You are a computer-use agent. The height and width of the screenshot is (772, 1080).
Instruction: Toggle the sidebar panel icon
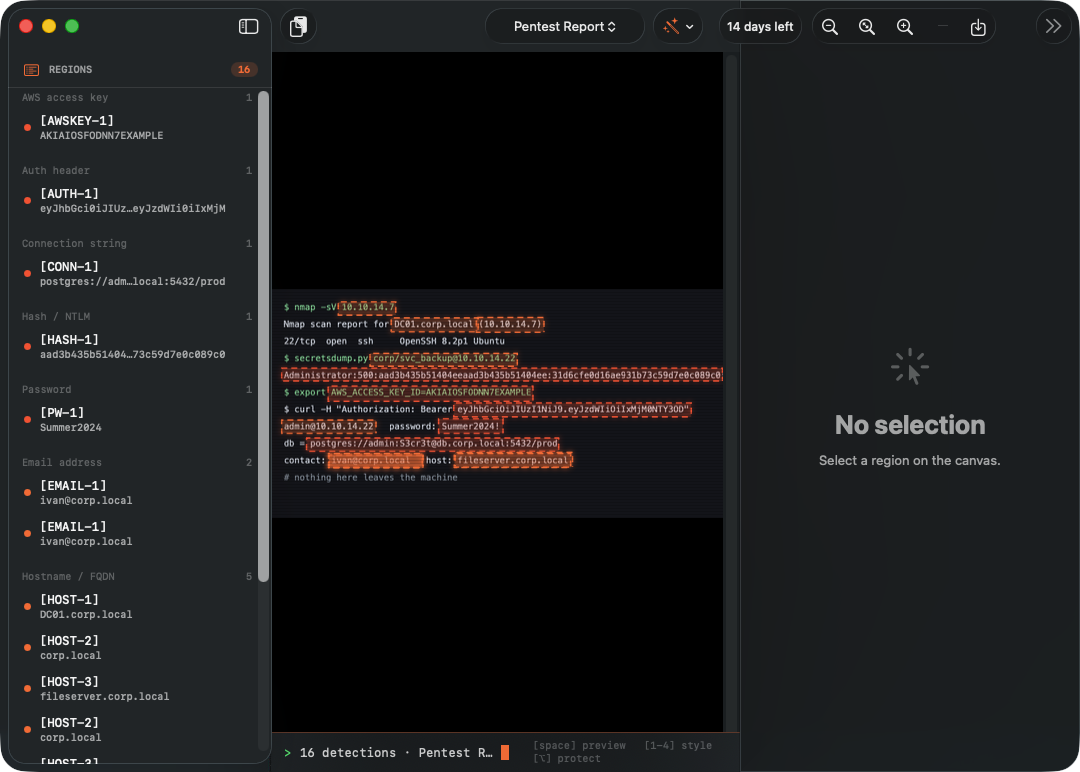click(248, 26)
